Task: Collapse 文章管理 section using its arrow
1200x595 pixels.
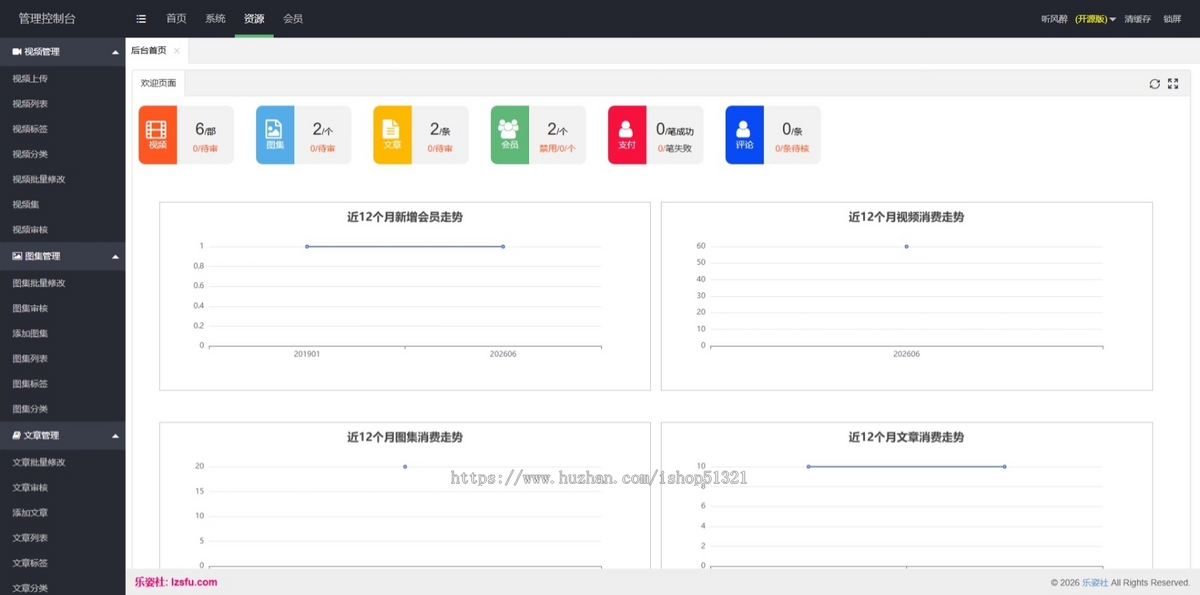Action: tap(115, 436)
